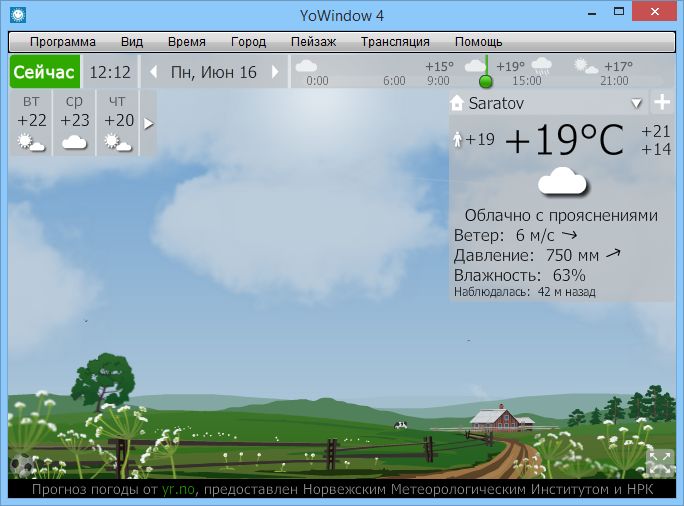This screenshot has width=684, height=506.
Task: Click the cloud icon at 0:00
Action: tap(306, 66)
